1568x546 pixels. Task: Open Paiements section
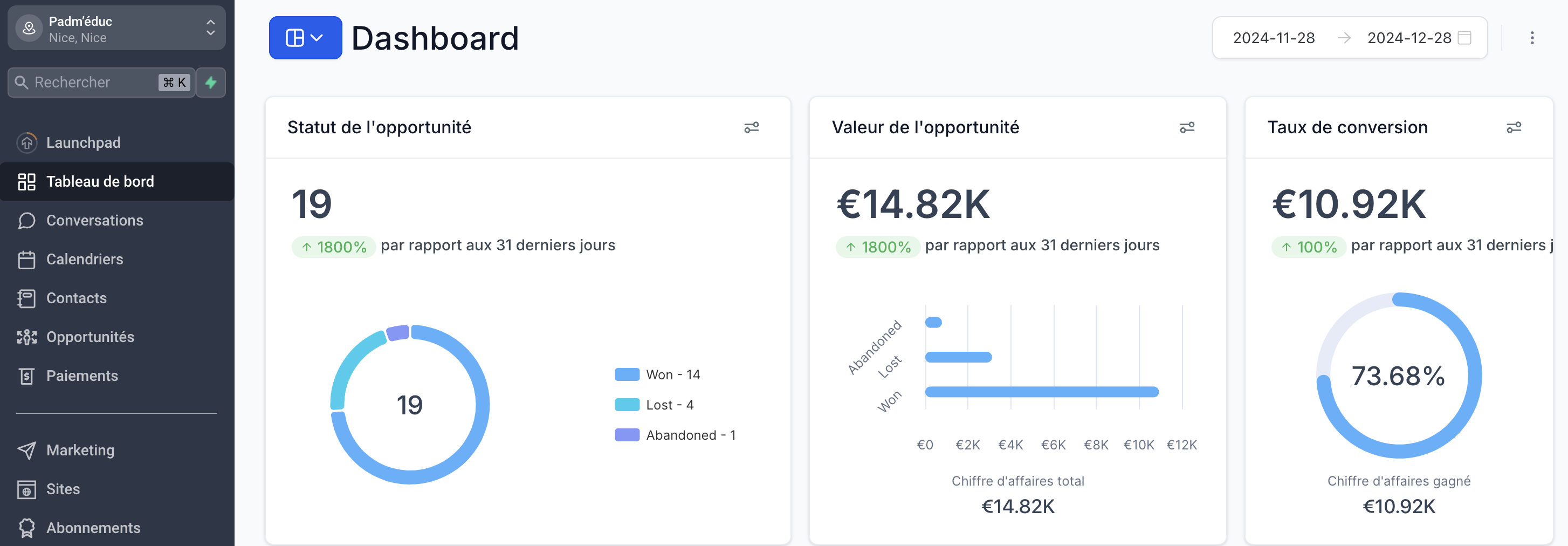116,376
